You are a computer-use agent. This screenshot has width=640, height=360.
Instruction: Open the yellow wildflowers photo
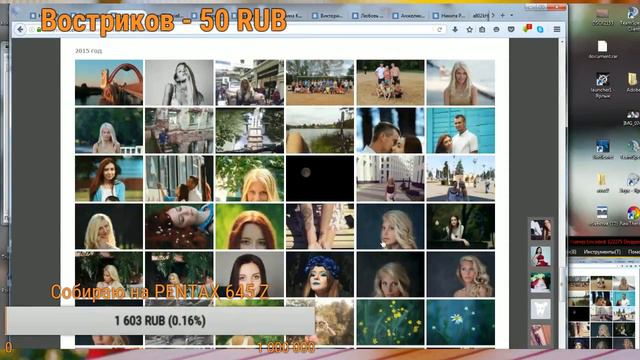(x=390, y=322)
